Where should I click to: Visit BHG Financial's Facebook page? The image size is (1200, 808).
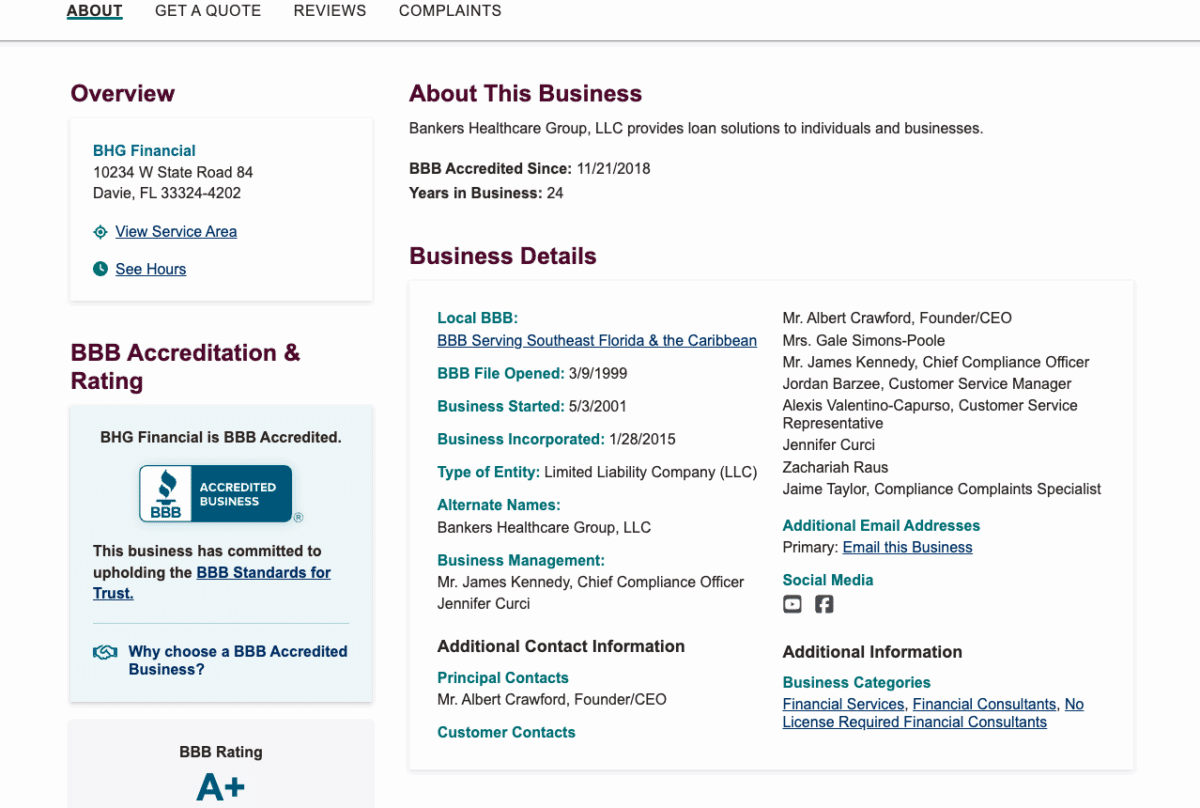coord(823,604)
